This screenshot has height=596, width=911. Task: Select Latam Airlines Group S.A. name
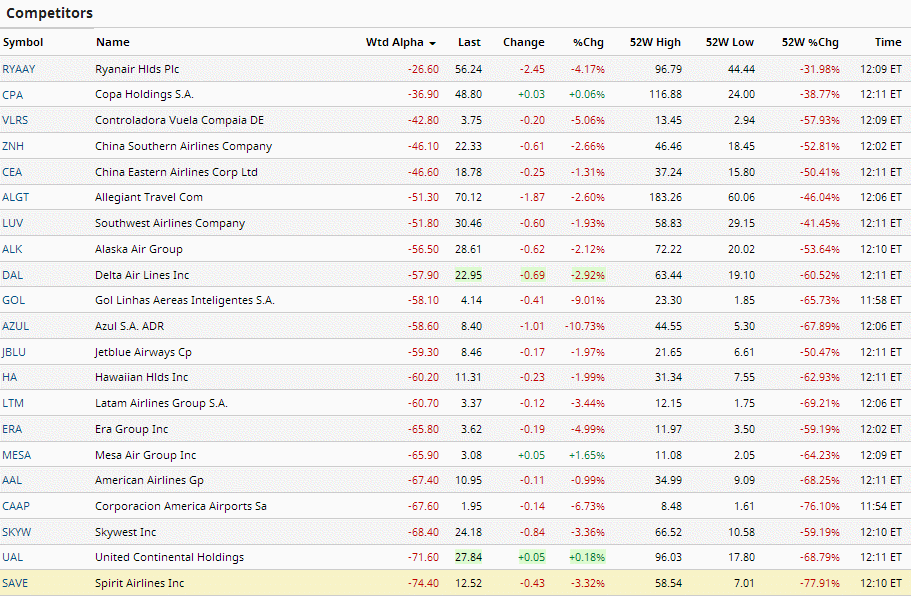(162, 403)
